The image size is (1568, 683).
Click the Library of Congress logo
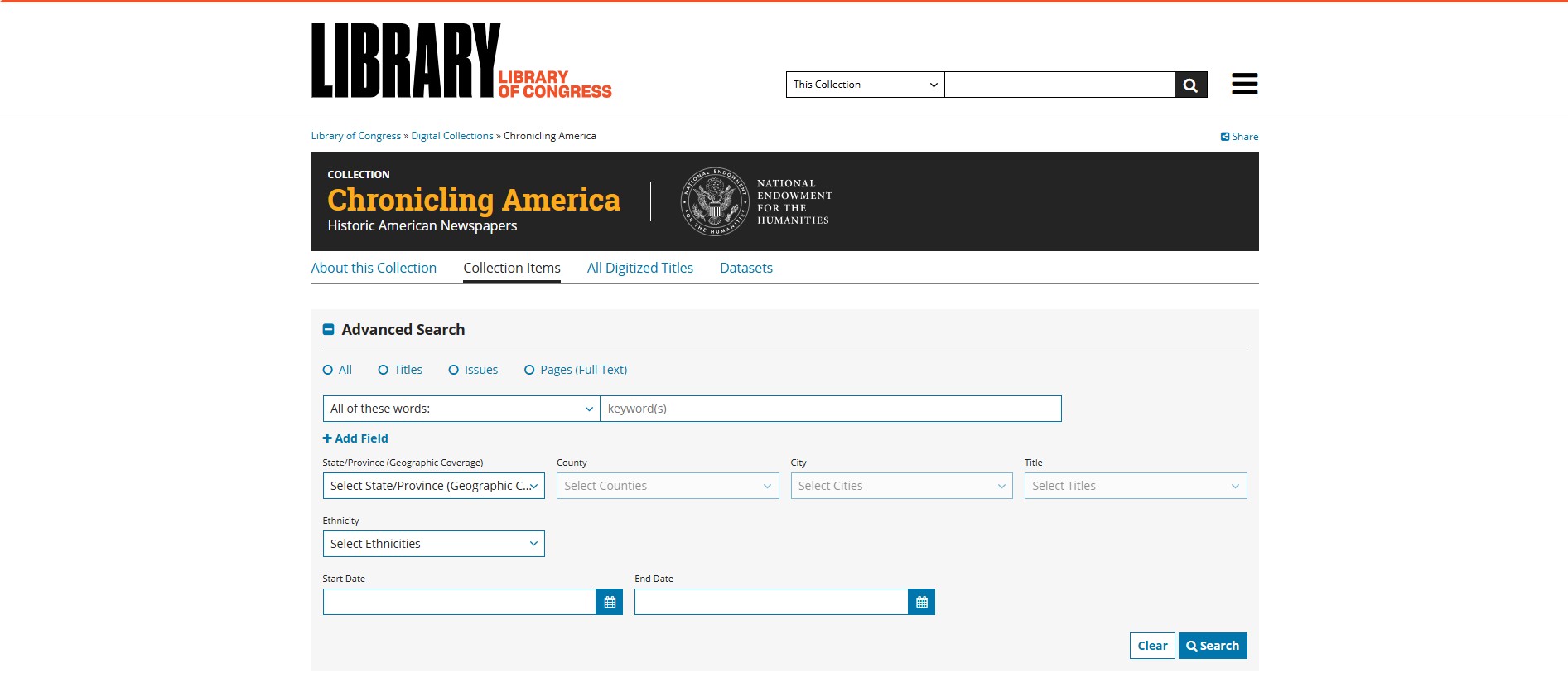point(461,61)
